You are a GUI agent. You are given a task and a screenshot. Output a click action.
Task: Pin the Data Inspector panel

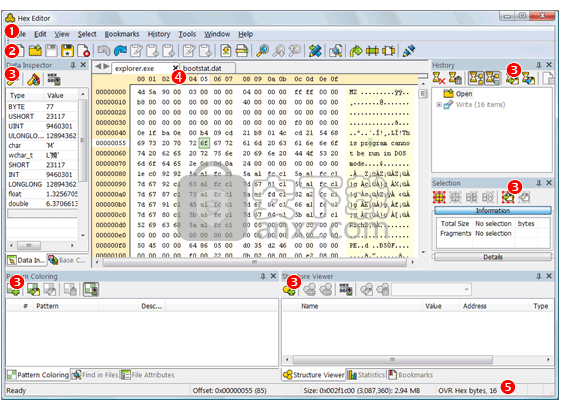pos(73,65)
